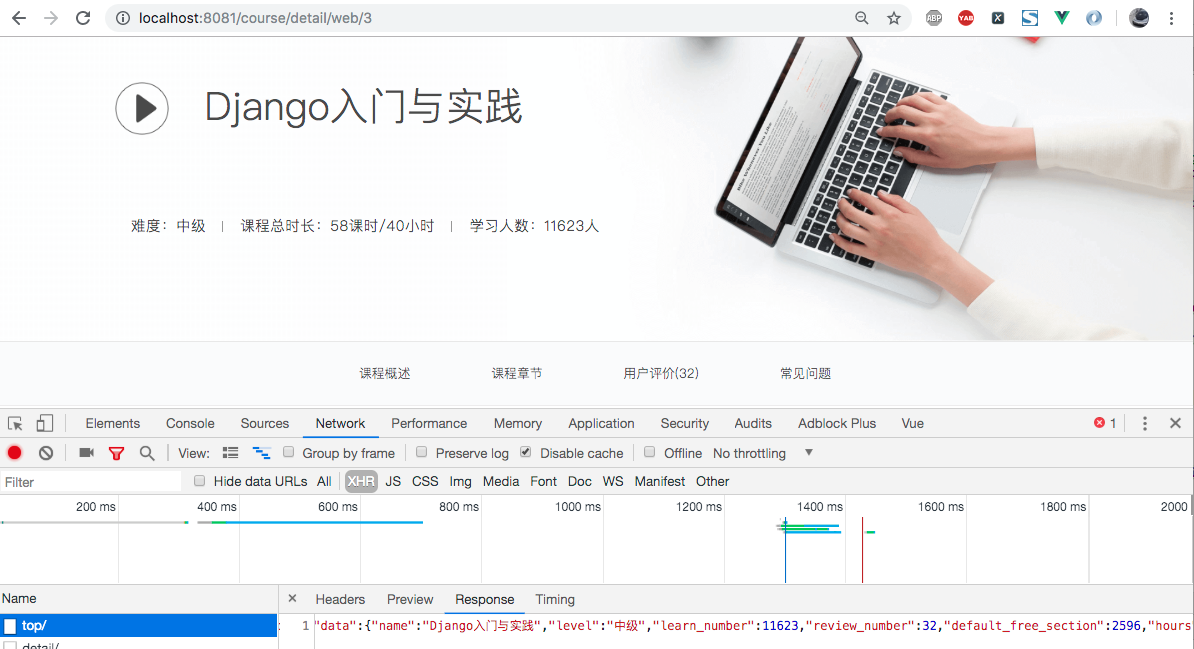This screenshot has width=1194, height=649.
Task: Filter requests by Manifest
Action: [659, 481]
